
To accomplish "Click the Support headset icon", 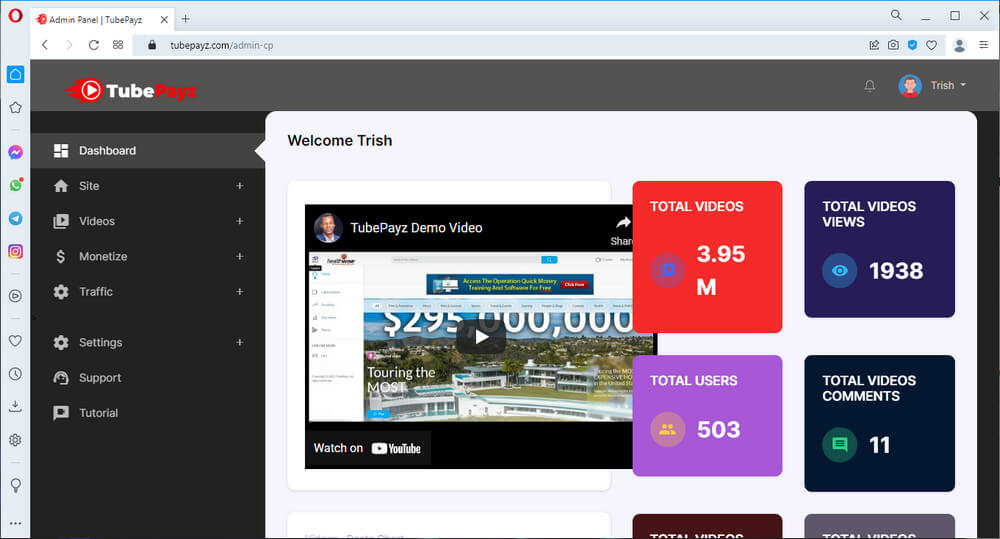I will pos(61,378).
